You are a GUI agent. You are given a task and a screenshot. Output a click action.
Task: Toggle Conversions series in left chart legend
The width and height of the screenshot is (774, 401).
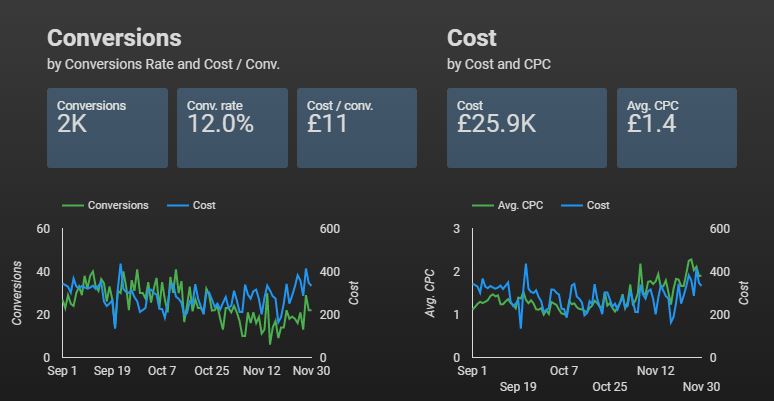click(118, 205)
